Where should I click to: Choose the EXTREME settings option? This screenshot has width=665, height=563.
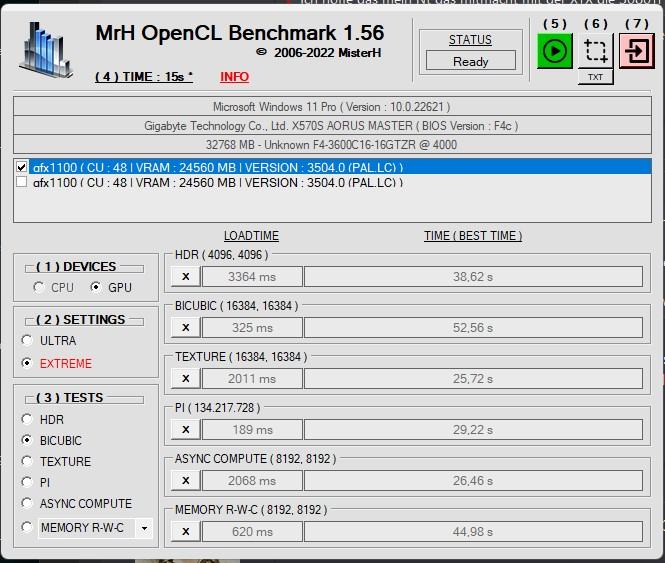coord(27,363)
